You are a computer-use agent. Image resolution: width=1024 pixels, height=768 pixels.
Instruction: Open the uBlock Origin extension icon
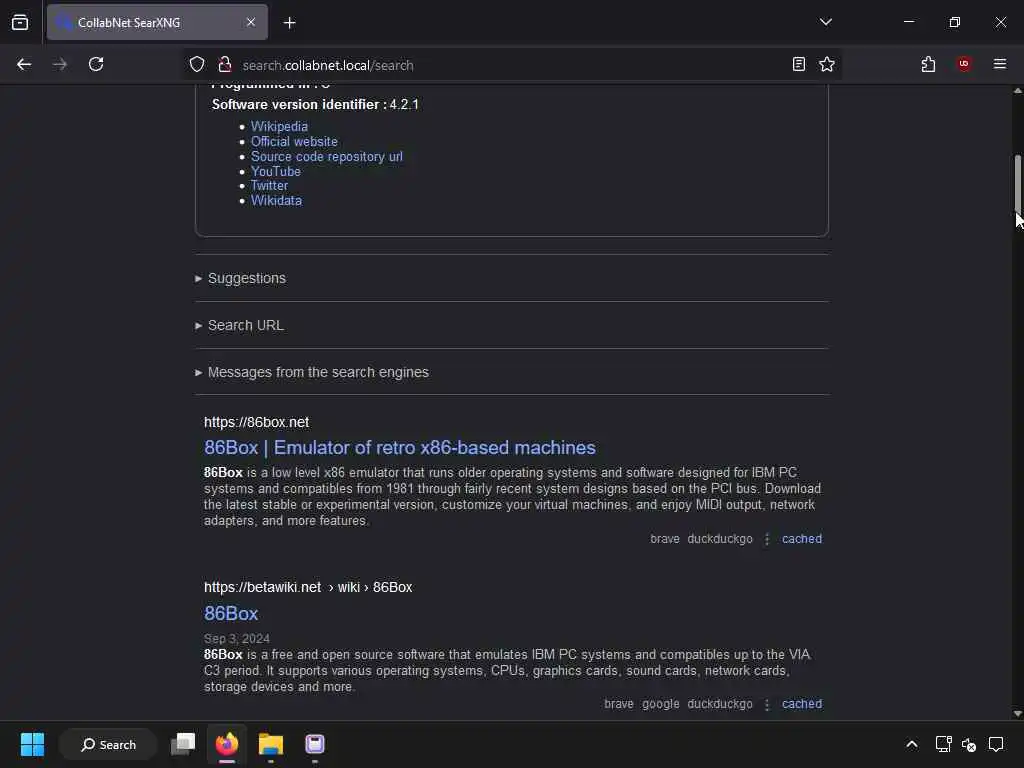964,64
